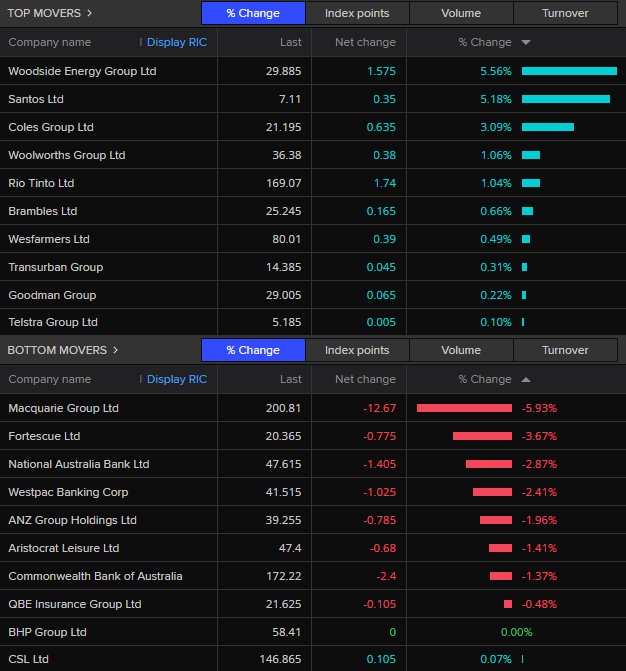Click CSL Ltd net change value 0.105

click(x=380, y=659)
